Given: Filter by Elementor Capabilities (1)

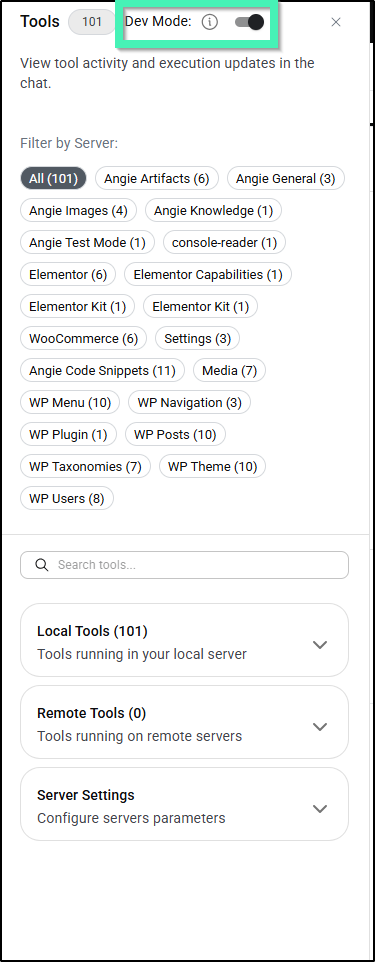Looking at the screenshot, I should (x=207, y=274).
